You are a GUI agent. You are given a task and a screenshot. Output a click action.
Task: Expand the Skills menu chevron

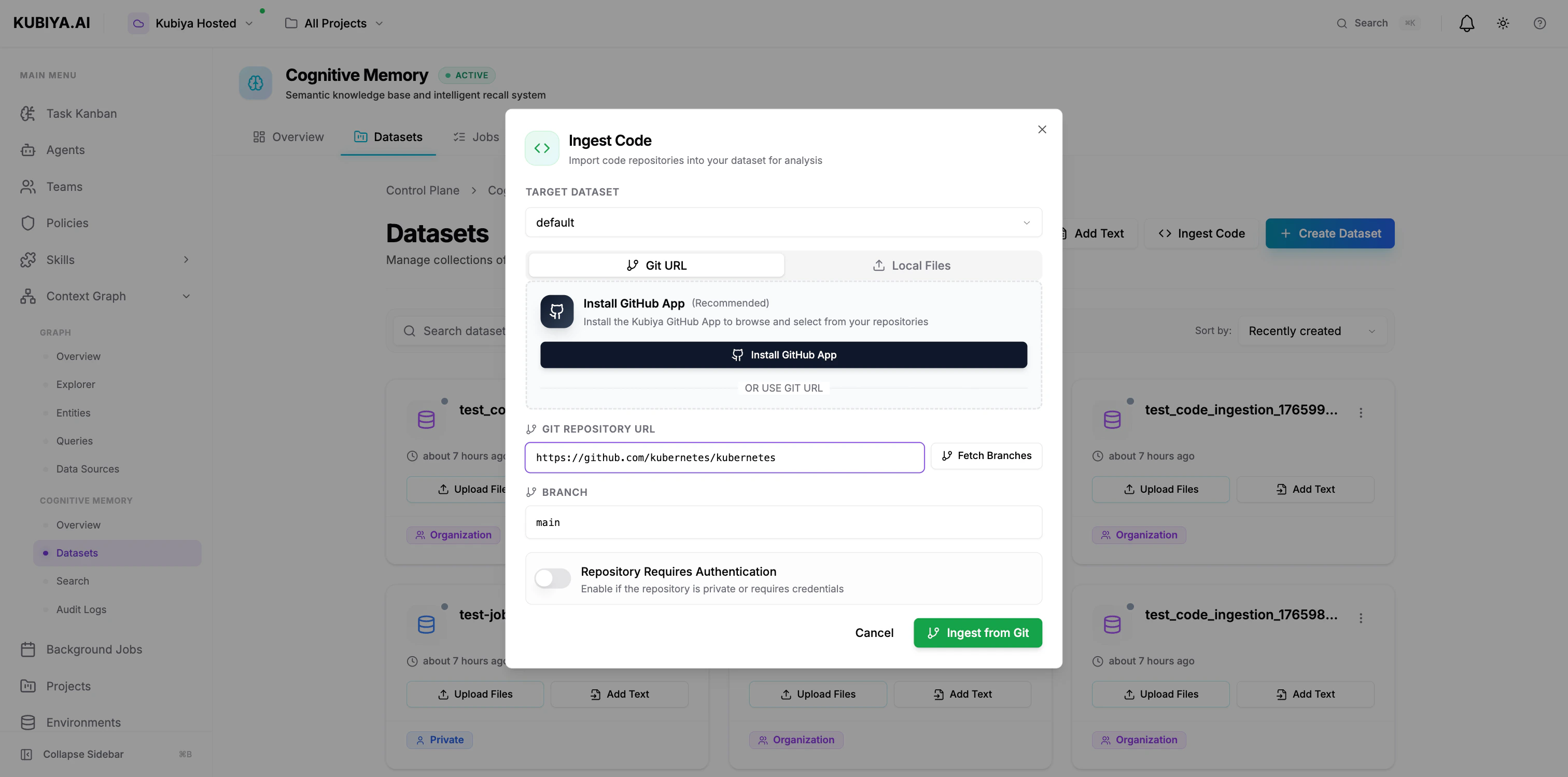(186, 259)
